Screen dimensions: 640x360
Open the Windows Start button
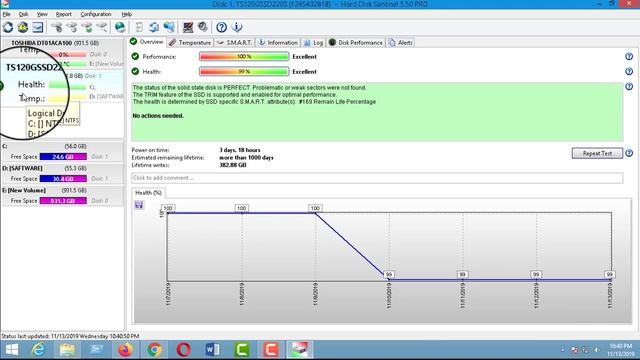(x=12, y=350)
